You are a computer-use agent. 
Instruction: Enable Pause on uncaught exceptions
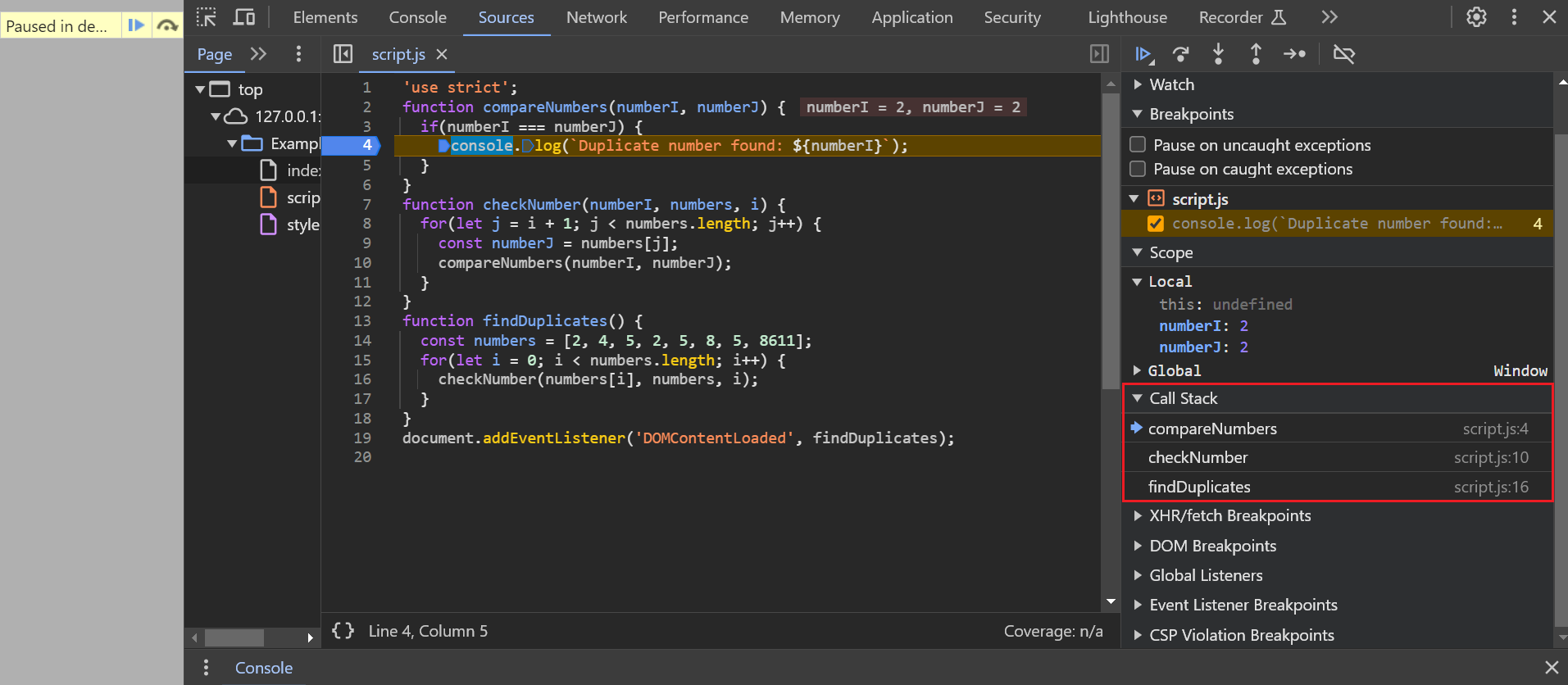point(1138,145)
